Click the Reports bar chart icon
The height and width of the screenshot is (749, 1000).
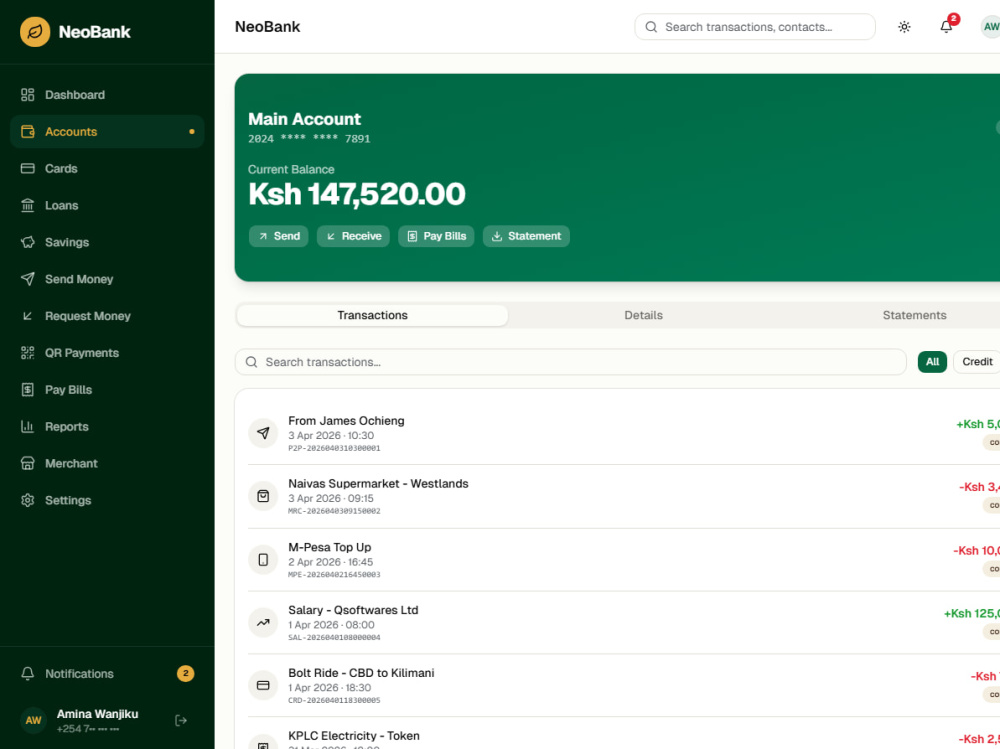(x=27, y=427)
